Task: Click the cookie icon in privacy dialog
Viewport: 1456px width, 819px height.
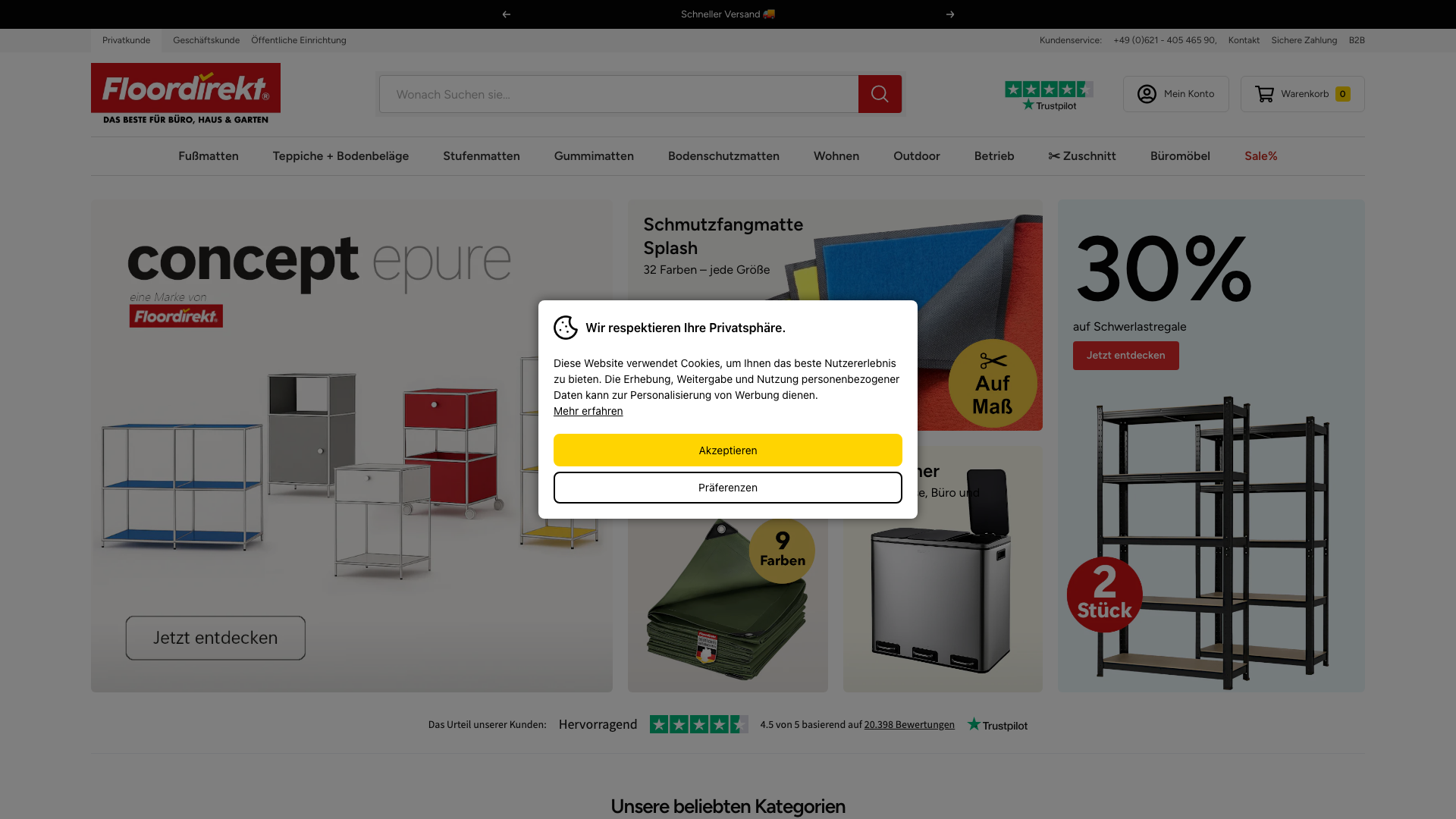Action: tap(566, 328)
